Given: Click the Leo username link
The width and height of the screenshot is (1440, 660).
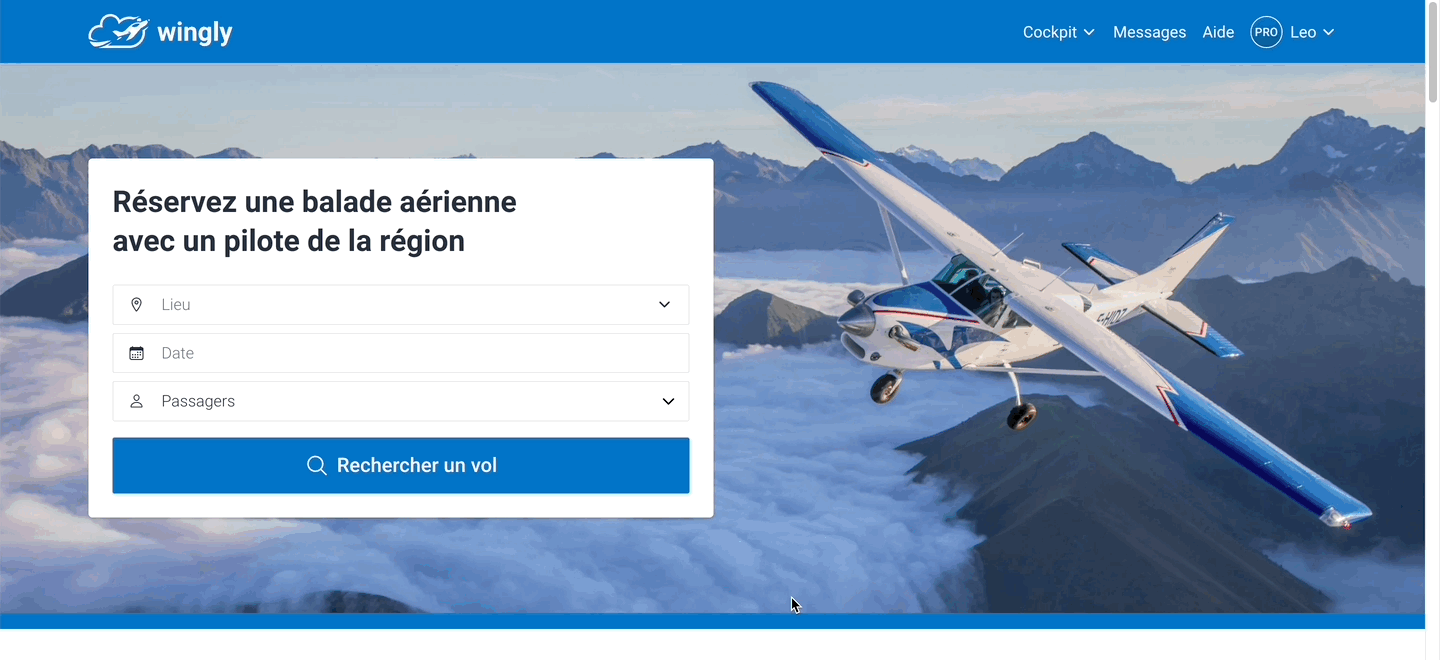Looking at the screenshot, I should click(1303, 32).
